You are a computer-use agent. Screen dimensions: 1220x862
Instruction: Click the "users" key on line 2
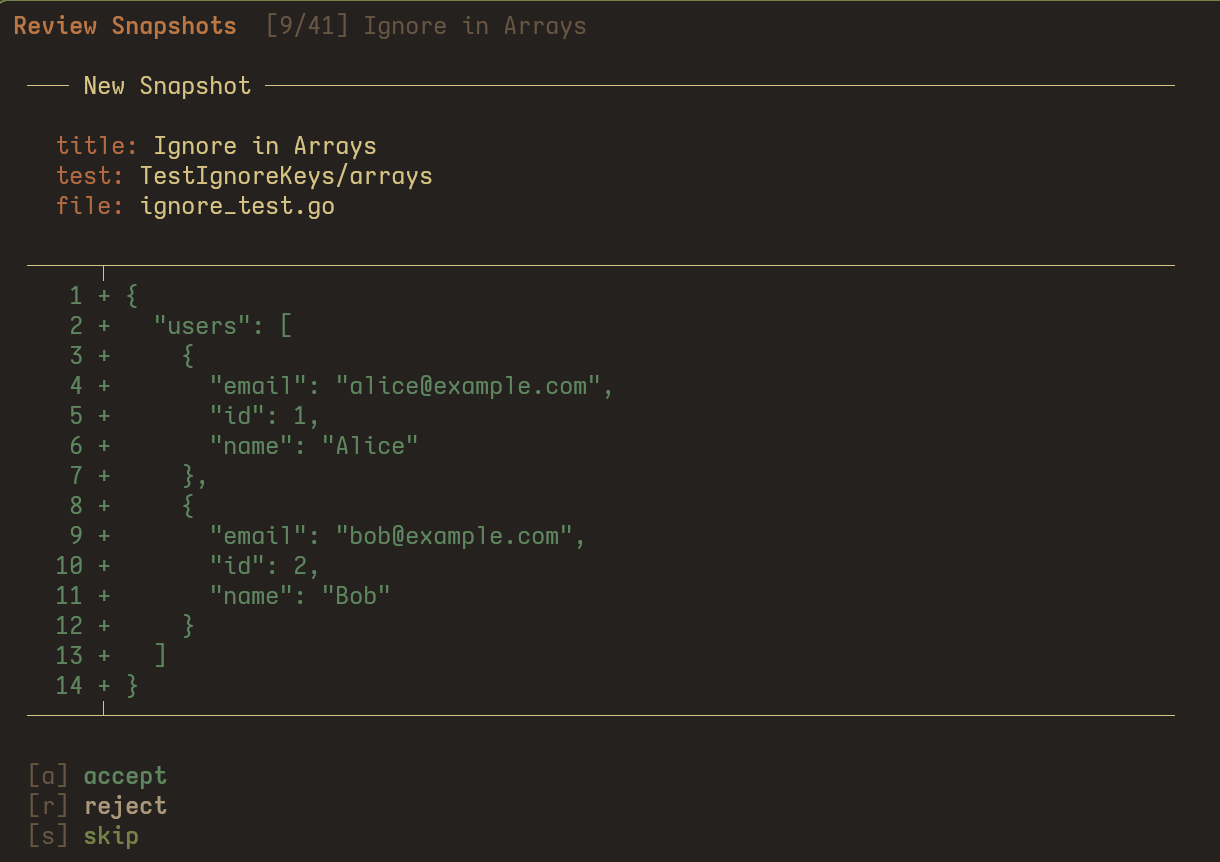202,326
